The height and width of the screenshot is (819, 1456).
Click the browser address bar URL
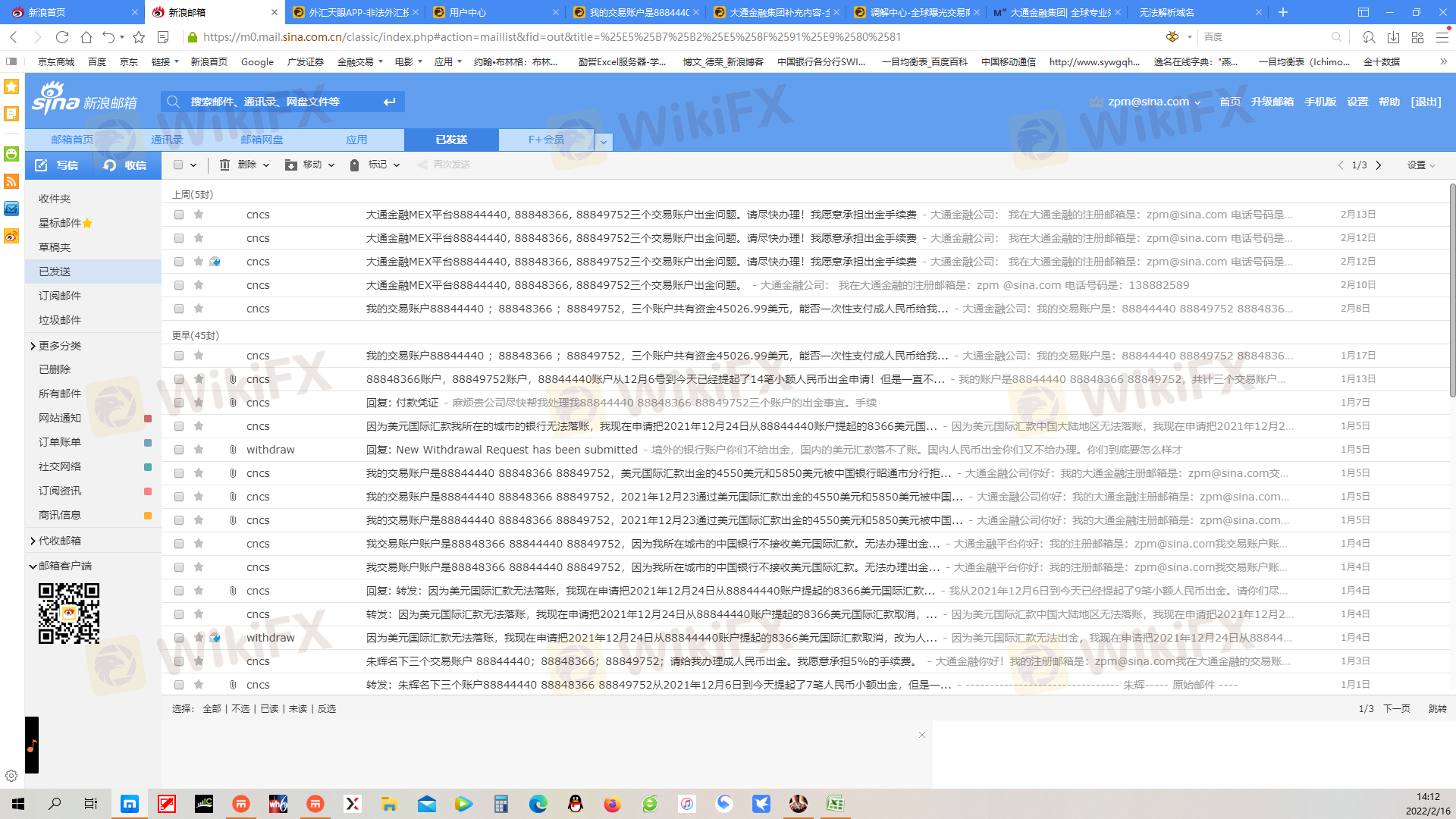click(552, 36)
